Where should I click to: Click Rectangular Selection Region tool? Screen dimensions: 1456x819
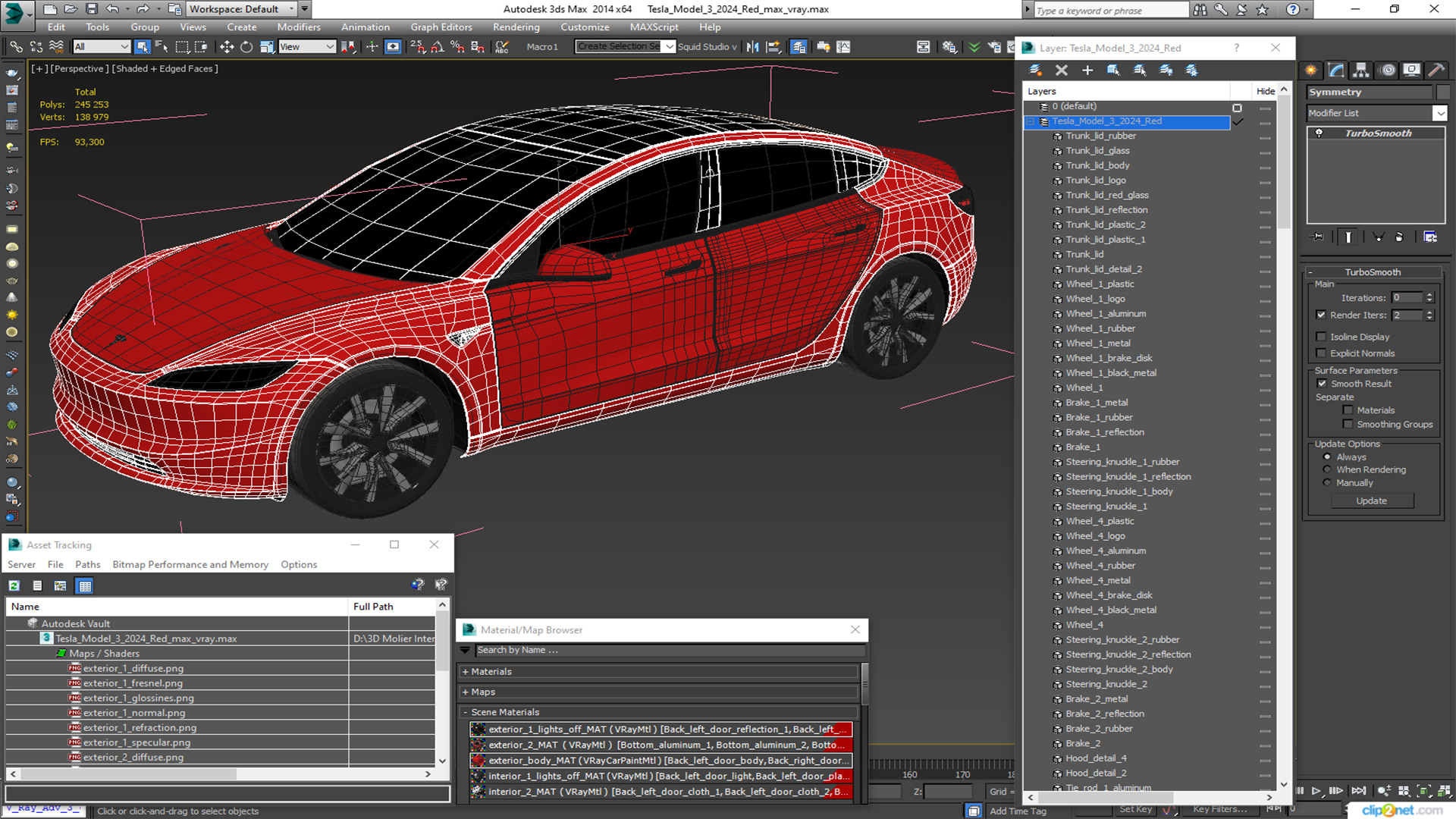(x=182, y=47)
